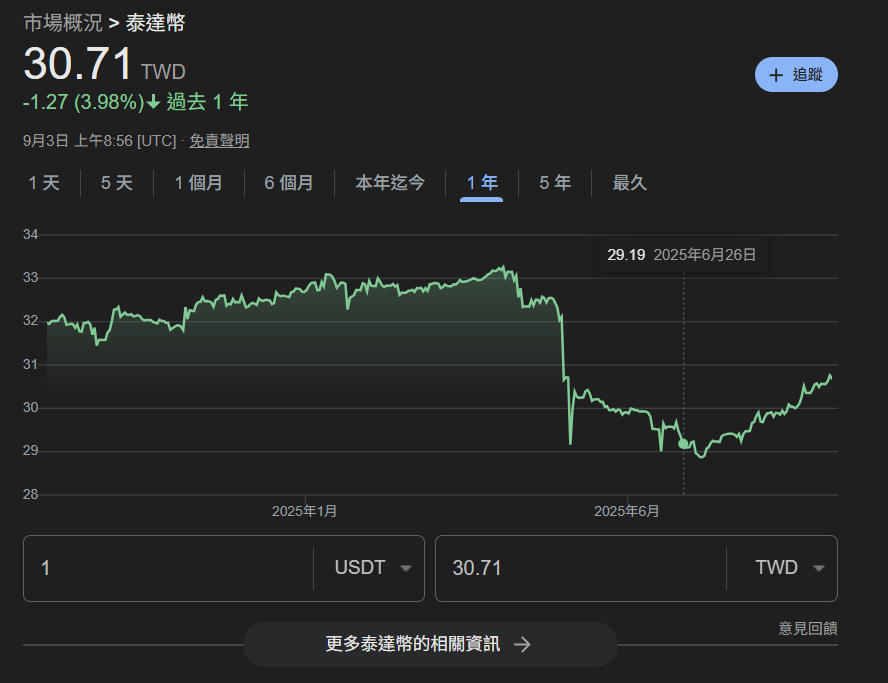Click the plus icon on 追蹤 button
This screenshot has width=888, height=683.
776,75
